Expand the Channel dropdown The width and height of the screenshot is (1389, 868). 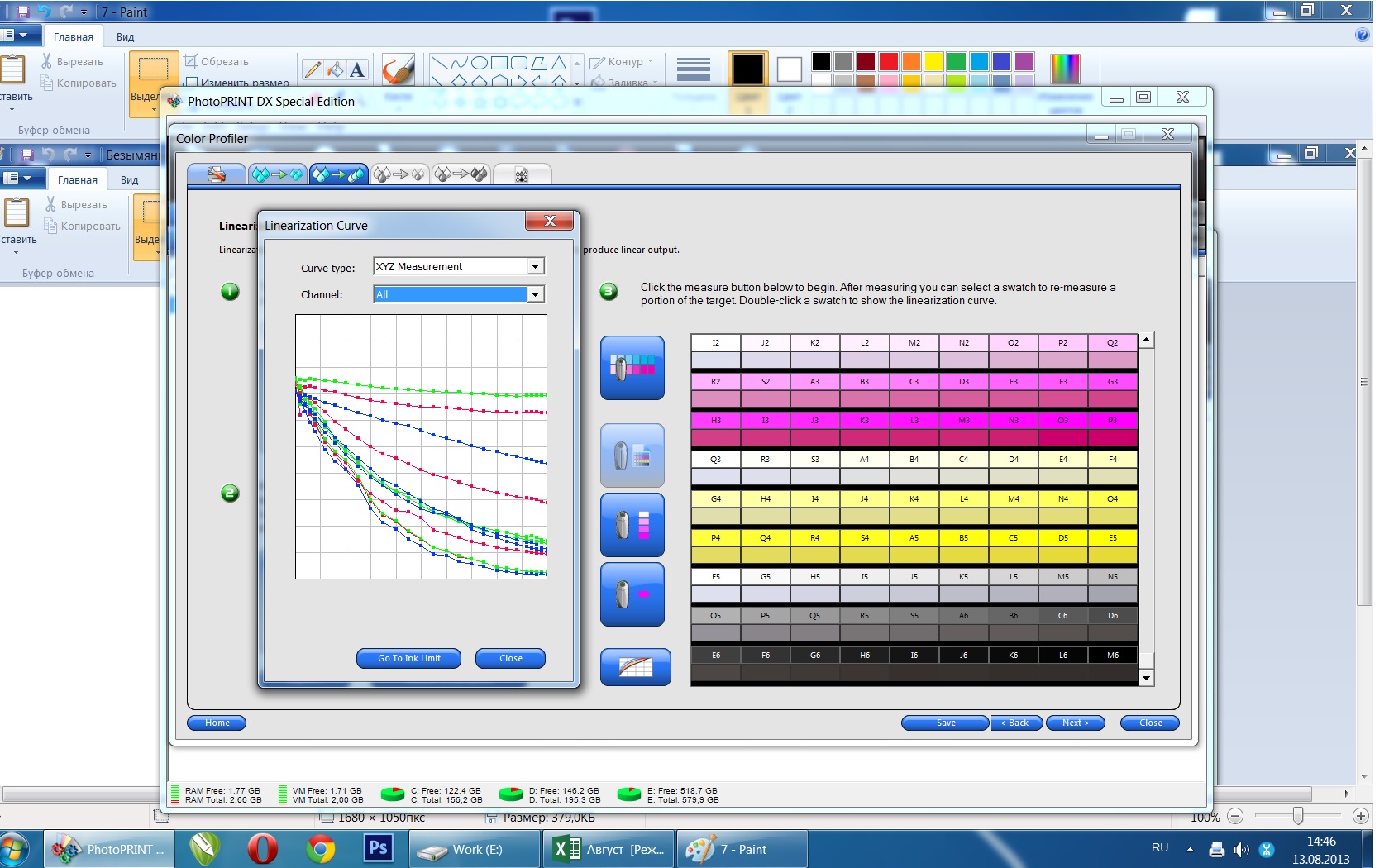click(536, 294)
